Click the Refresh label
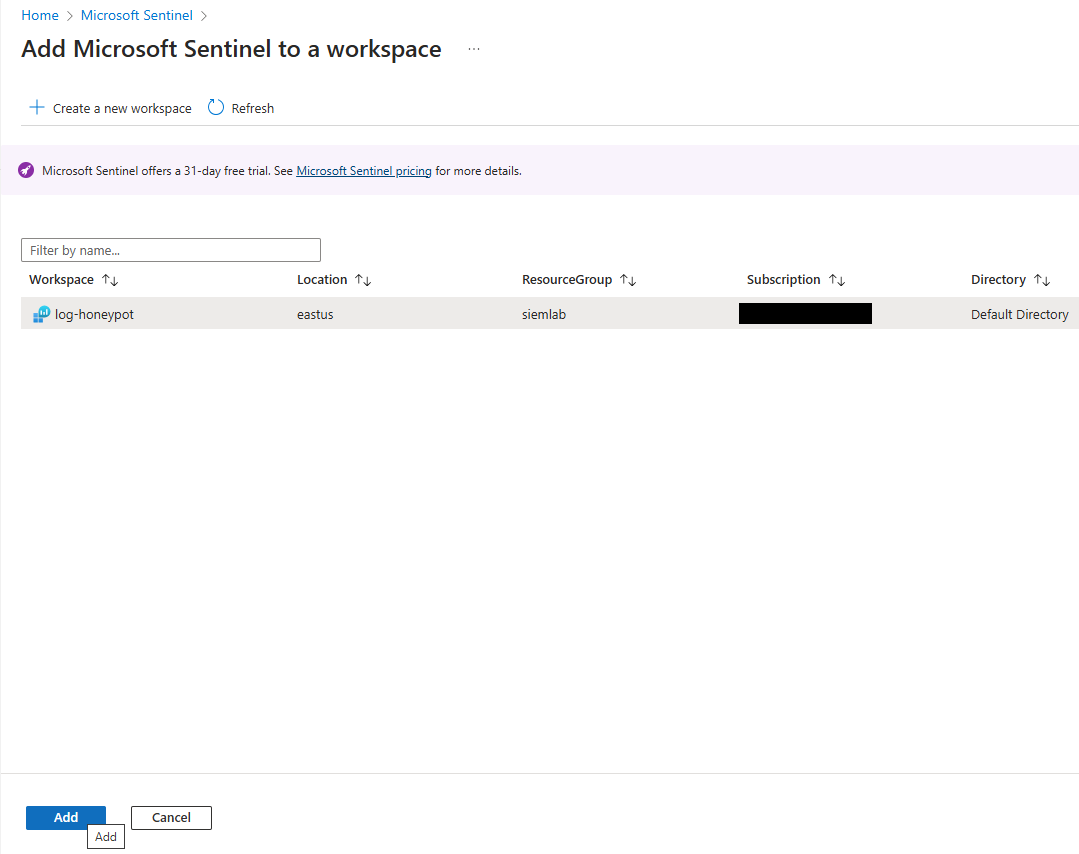Image resolution: width=1079 pixels, height=854 pixels. click(x=253, y=108)
